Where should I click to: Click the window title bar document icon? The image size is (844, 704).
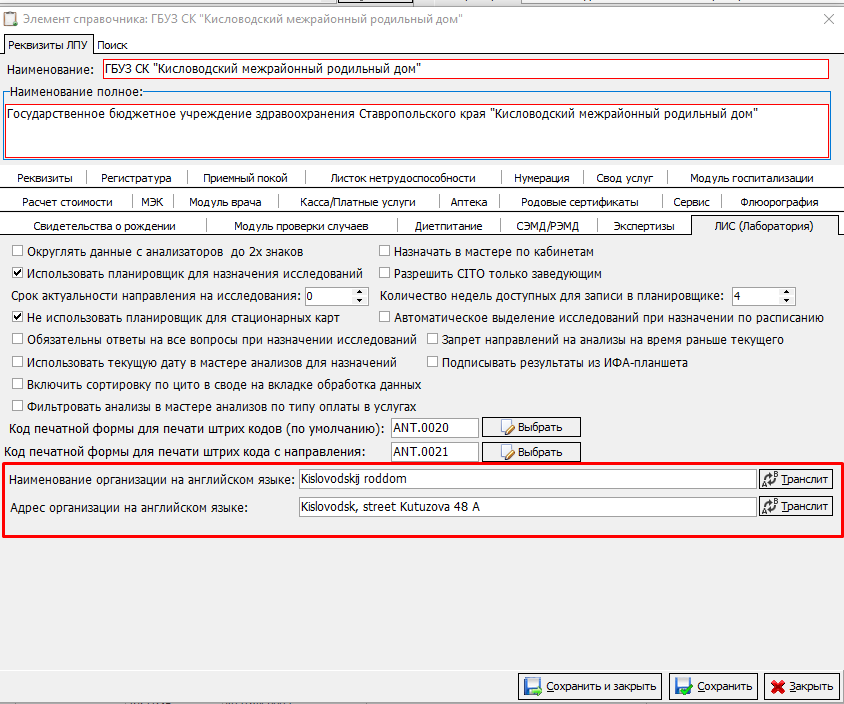12,19
